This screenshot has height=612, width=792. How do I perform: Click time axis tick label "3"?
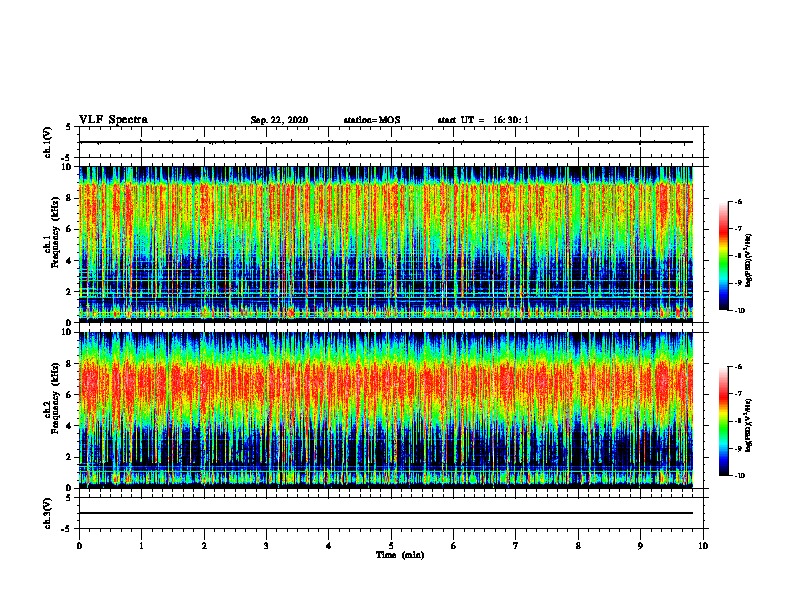point(266,546)
